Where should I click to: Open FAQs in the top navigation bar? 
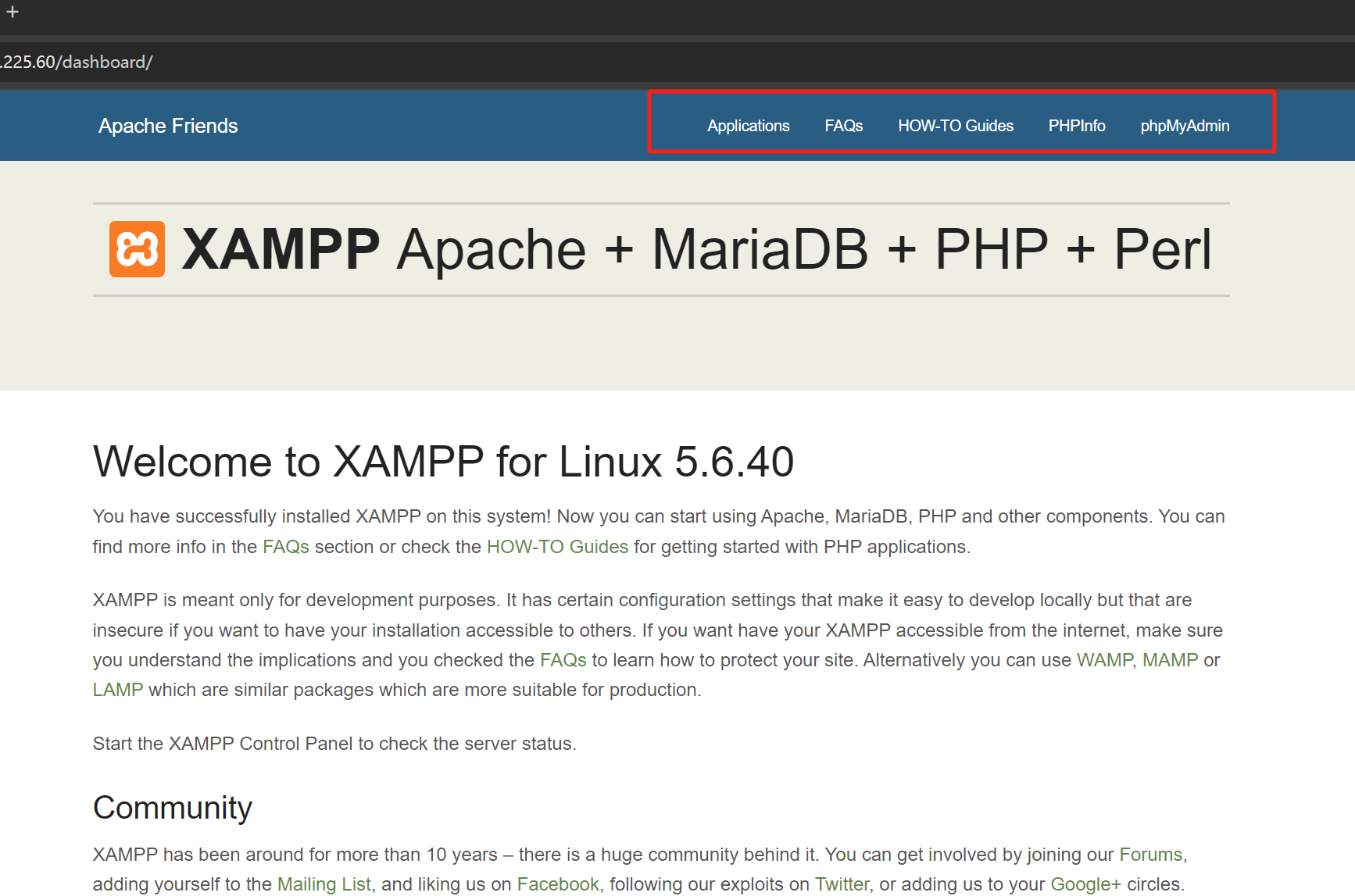[x=844, y=126]
